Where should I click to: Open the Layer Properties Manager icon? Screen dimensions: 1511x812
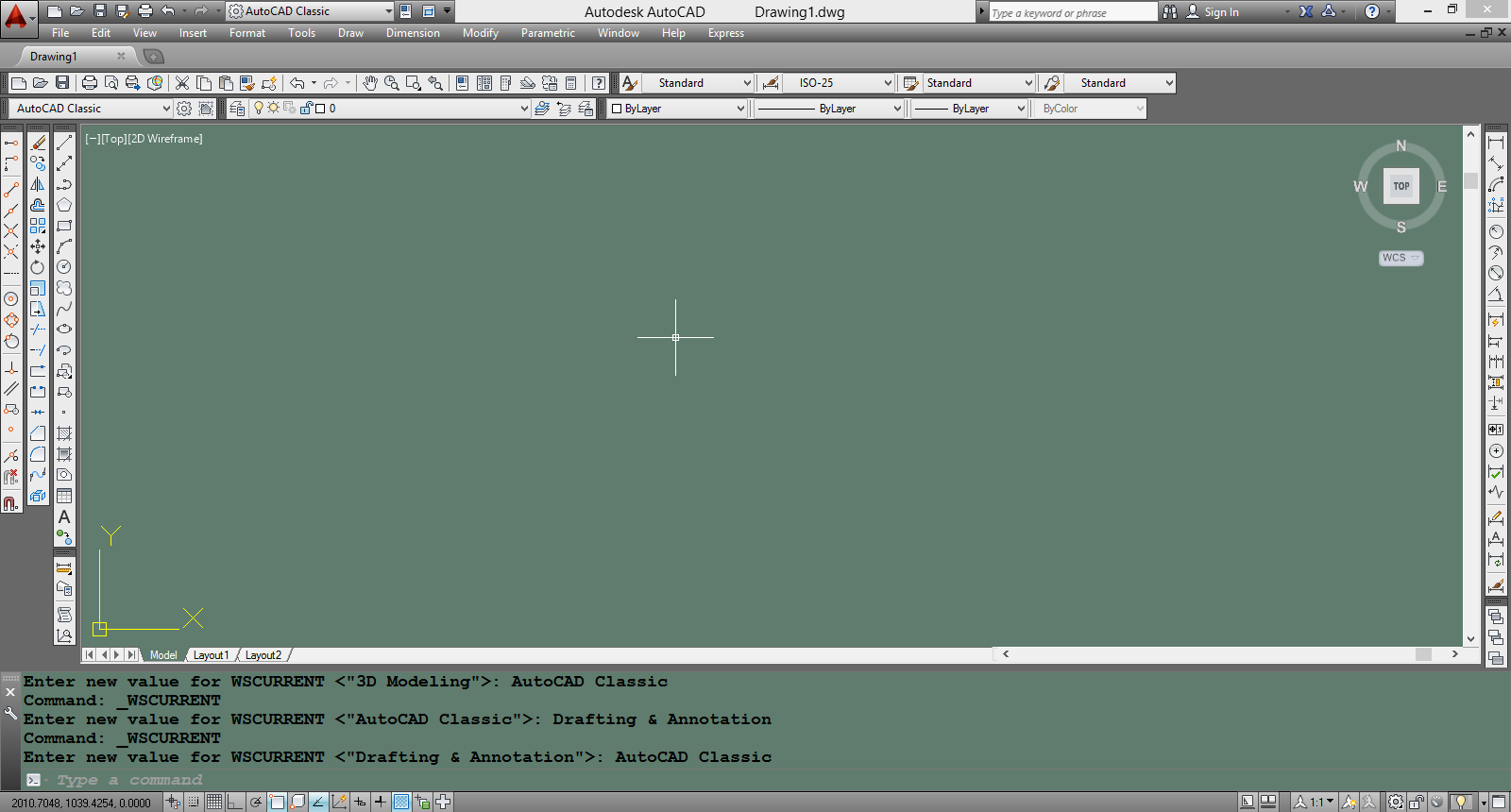(x=237, y=109)
